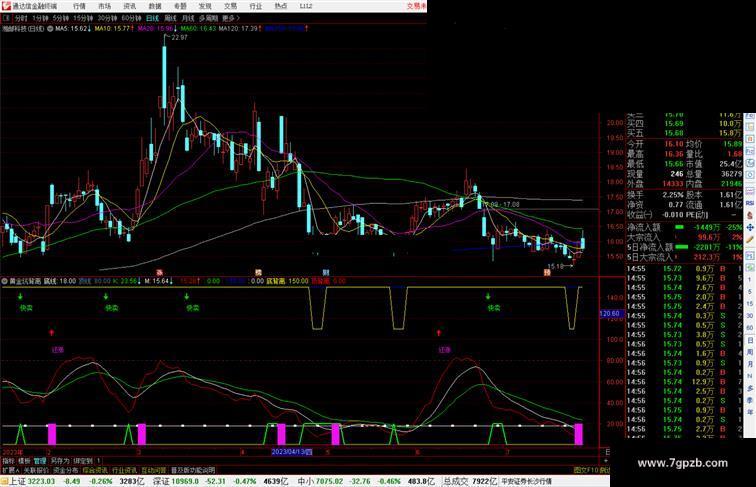Switch chart to 5分钟 period
The image size is (756, 487).
tap(61, 18)
